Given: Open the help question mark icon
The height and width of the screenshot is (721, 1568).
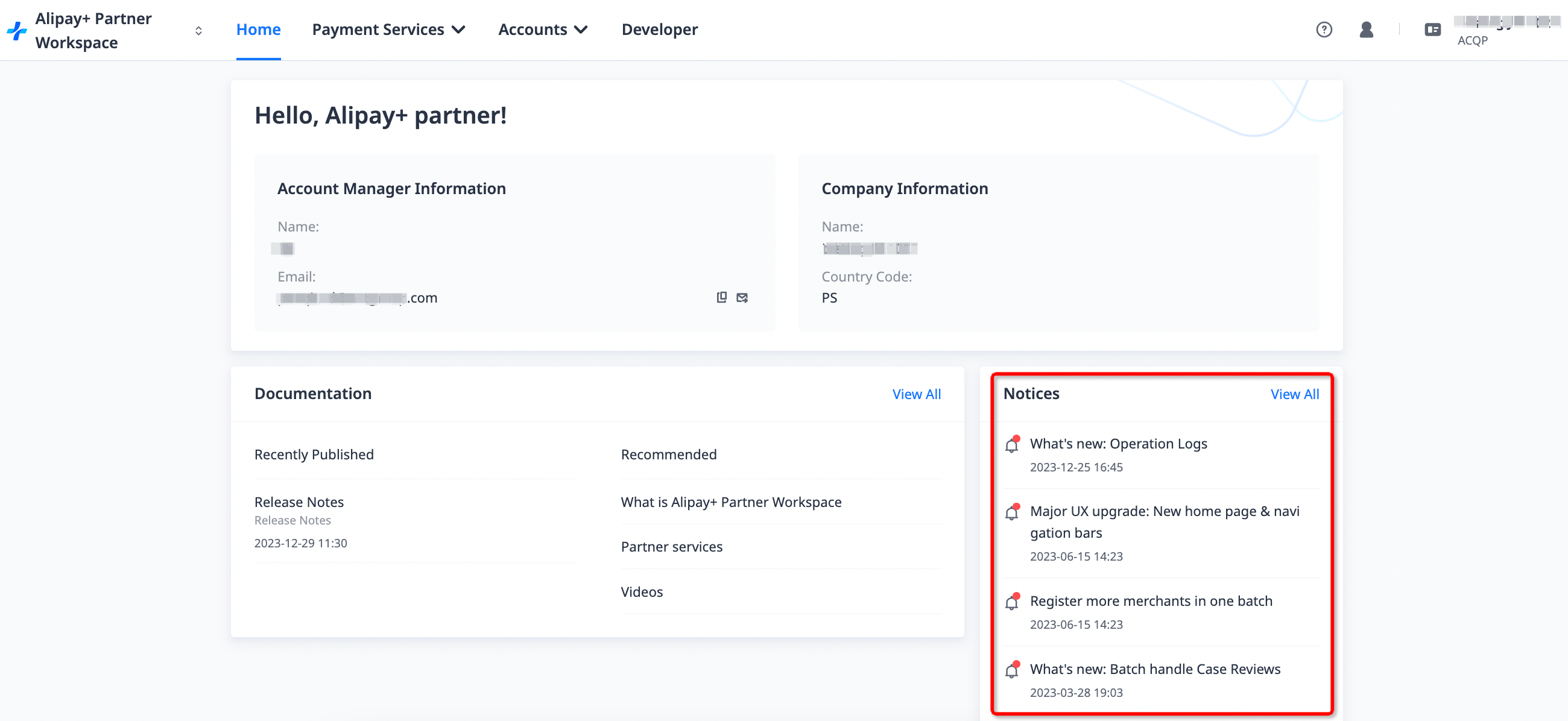Looking at the screenshot, I should click(x=1323, y=30).
